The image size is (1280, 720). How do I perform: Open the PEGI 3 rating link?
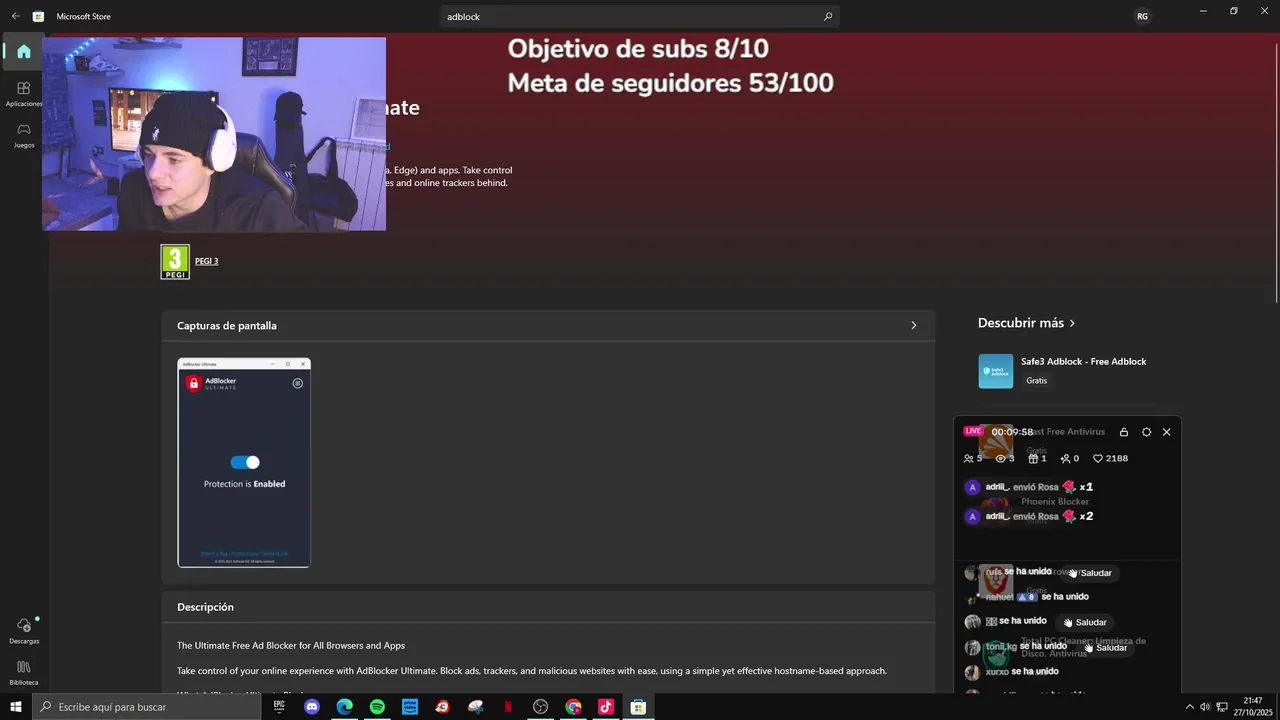click(206, 261)
